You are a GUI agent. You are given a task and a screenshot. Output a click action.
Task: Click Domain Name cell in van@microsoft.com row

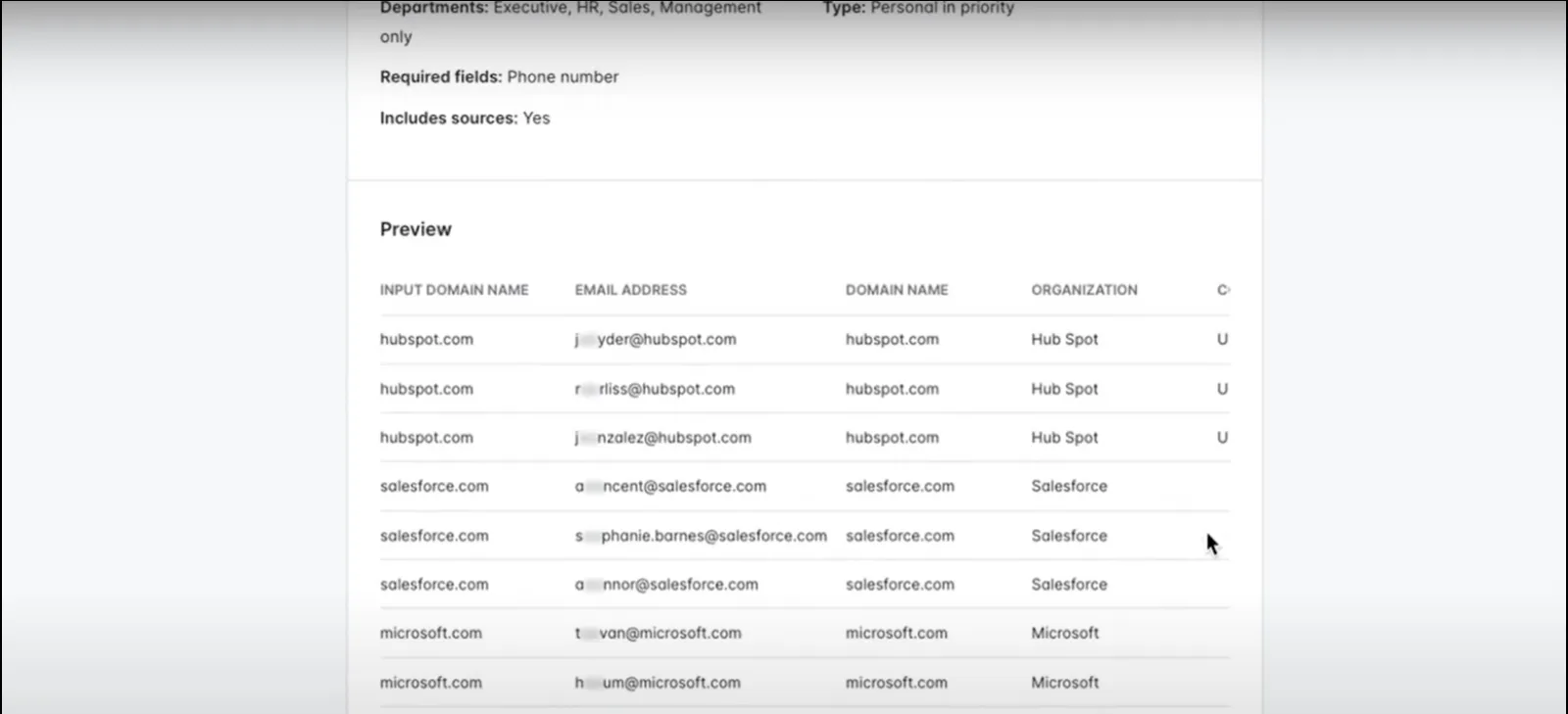click(897, 633)
